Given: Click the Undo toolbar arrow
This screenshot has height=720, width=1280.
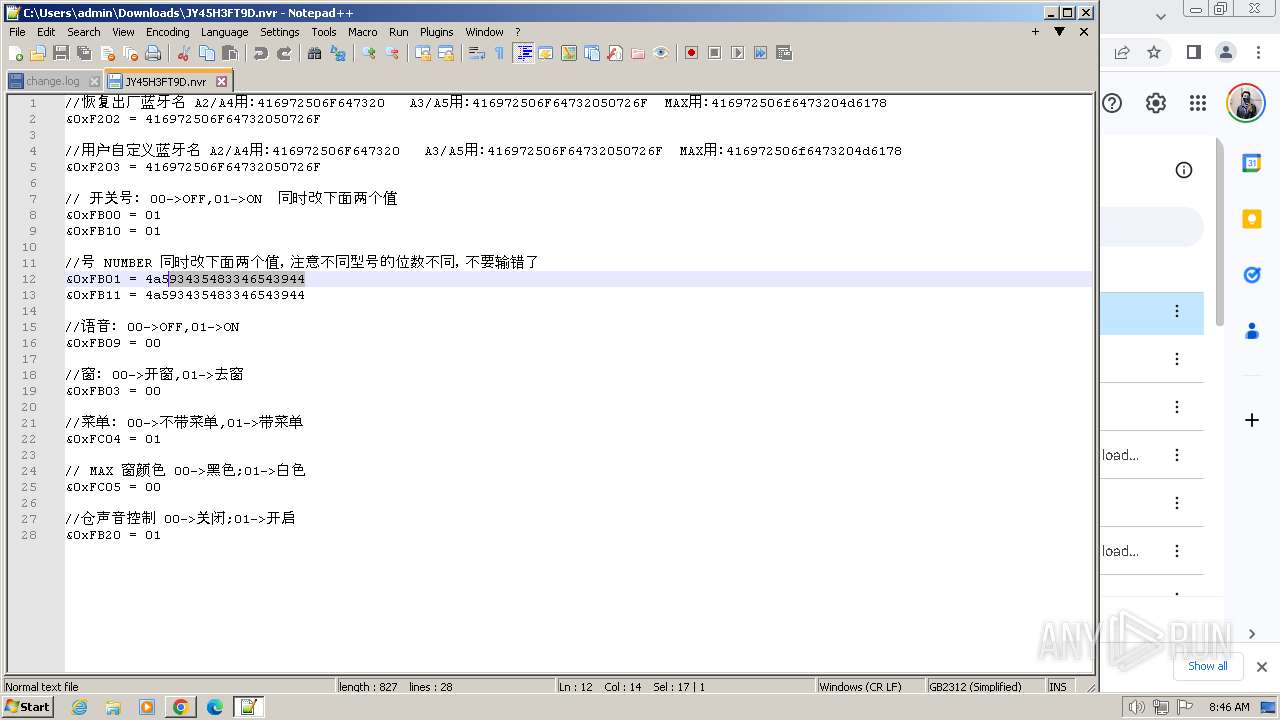Looking at the screenshot, I should coord(261,53).
